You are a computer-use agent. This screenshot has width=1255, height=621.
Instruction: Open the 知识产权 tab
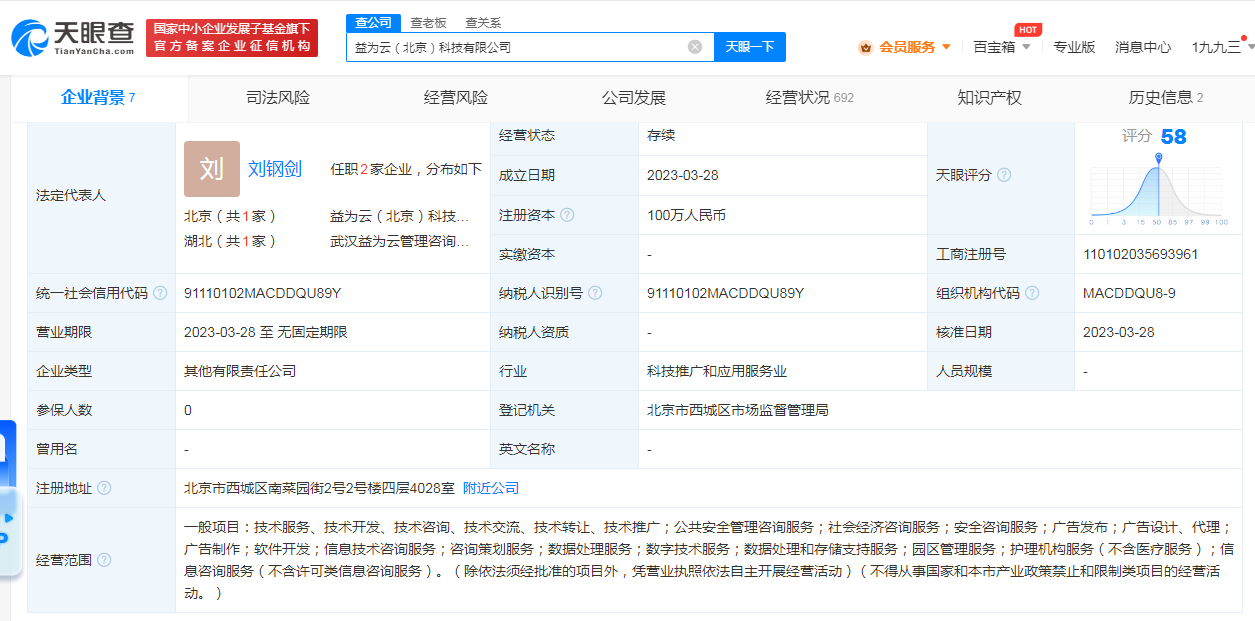tap(989, 98)
